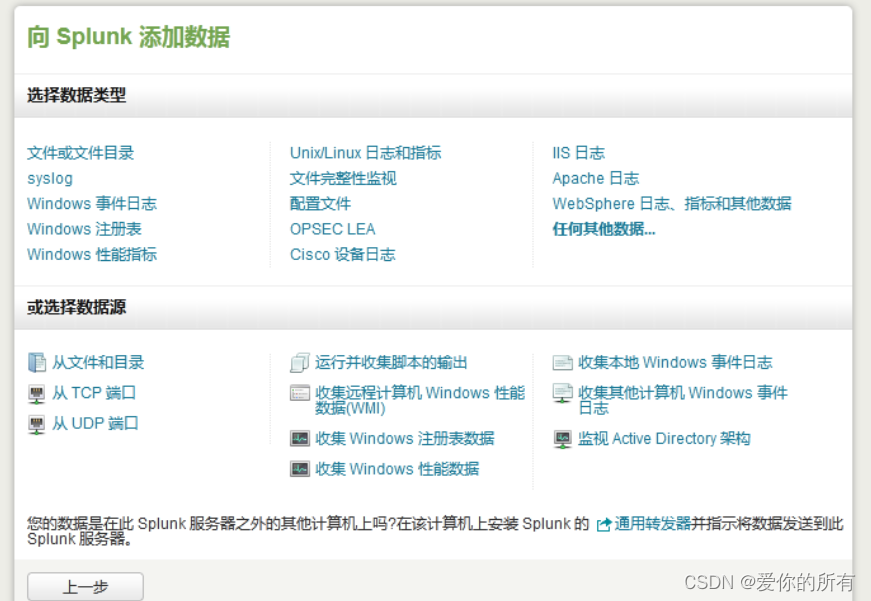Screen dimensions: 871x601
Task: Click the file and directory source icon
Action: click(x=36, y=362)
